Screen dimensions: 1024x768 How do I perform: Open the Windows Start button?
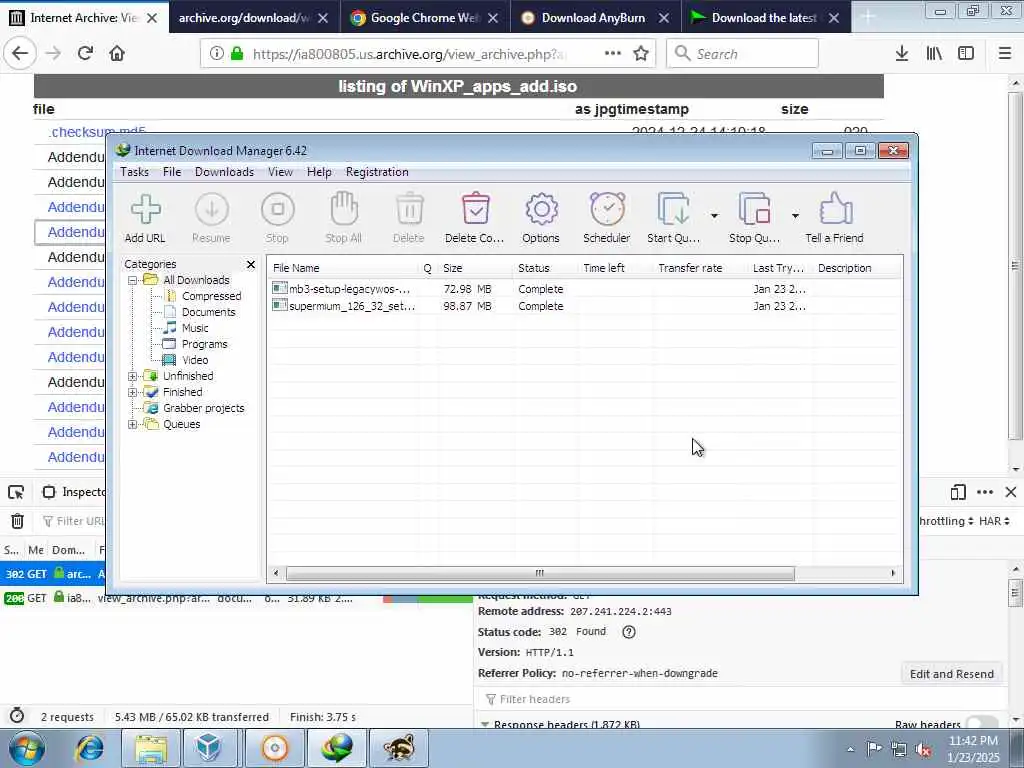click(x=26, y=748)
